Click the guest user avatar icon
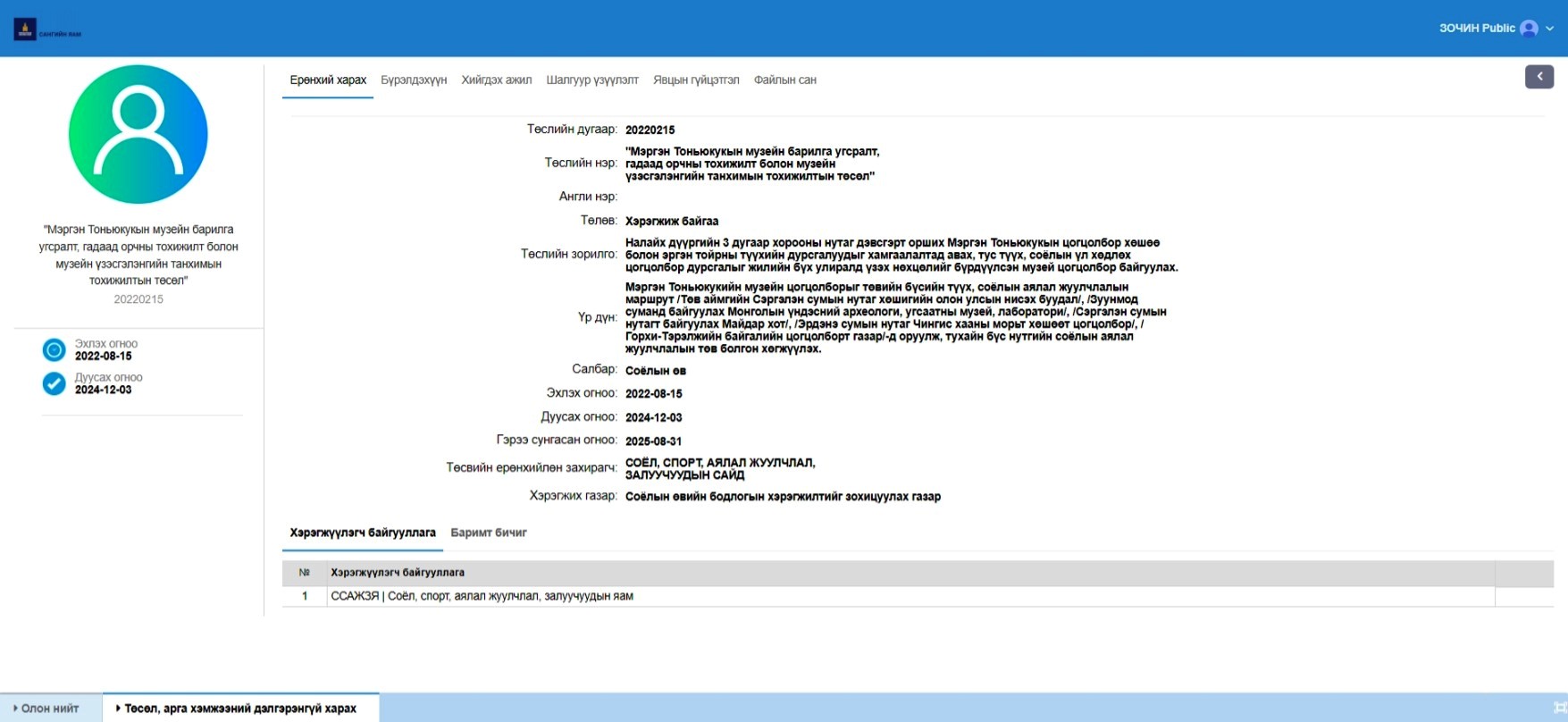The image size is (1568, 722). (x=1529, y=29)
